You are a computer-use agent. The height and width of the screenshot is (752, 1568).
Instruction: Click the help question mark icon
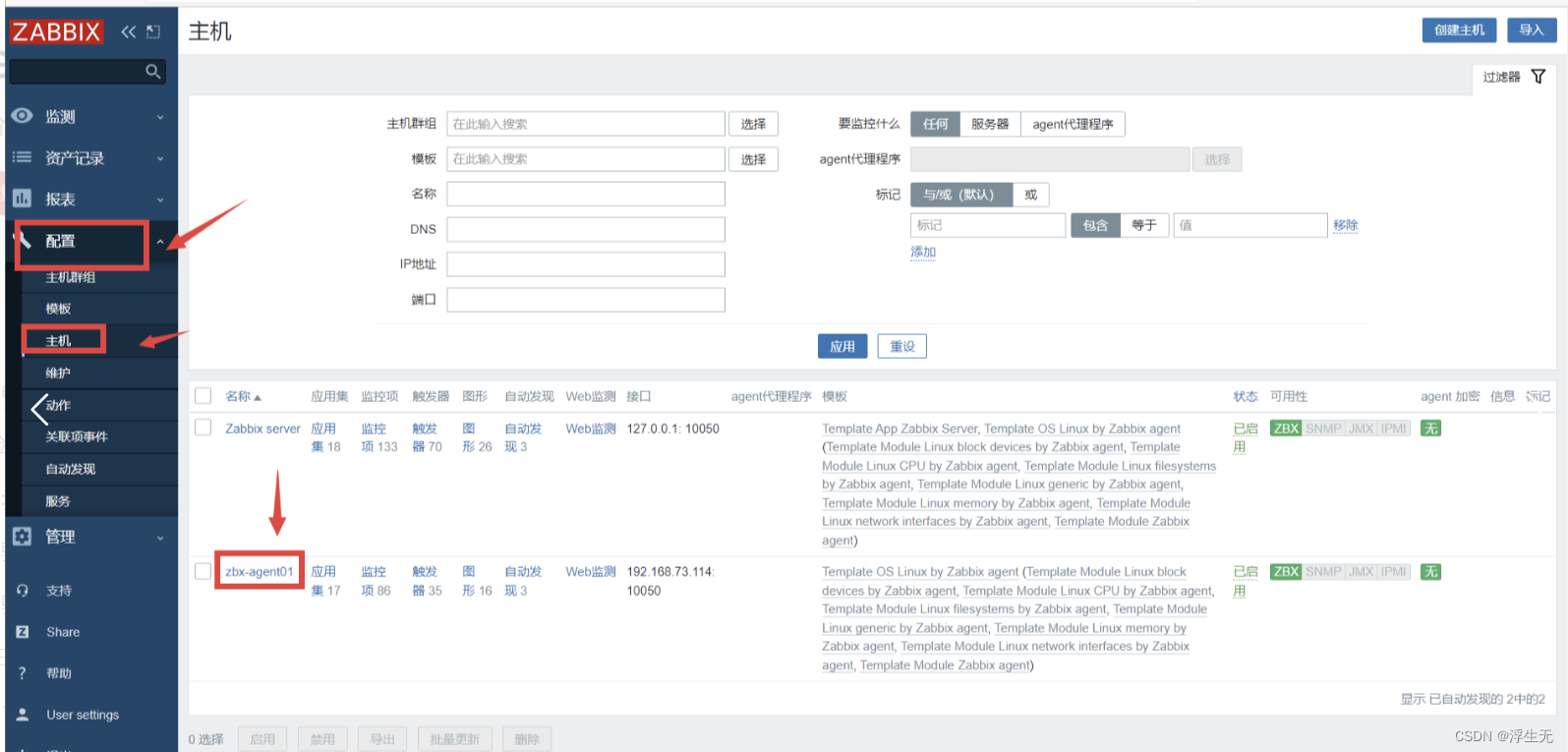click(23, 673)
